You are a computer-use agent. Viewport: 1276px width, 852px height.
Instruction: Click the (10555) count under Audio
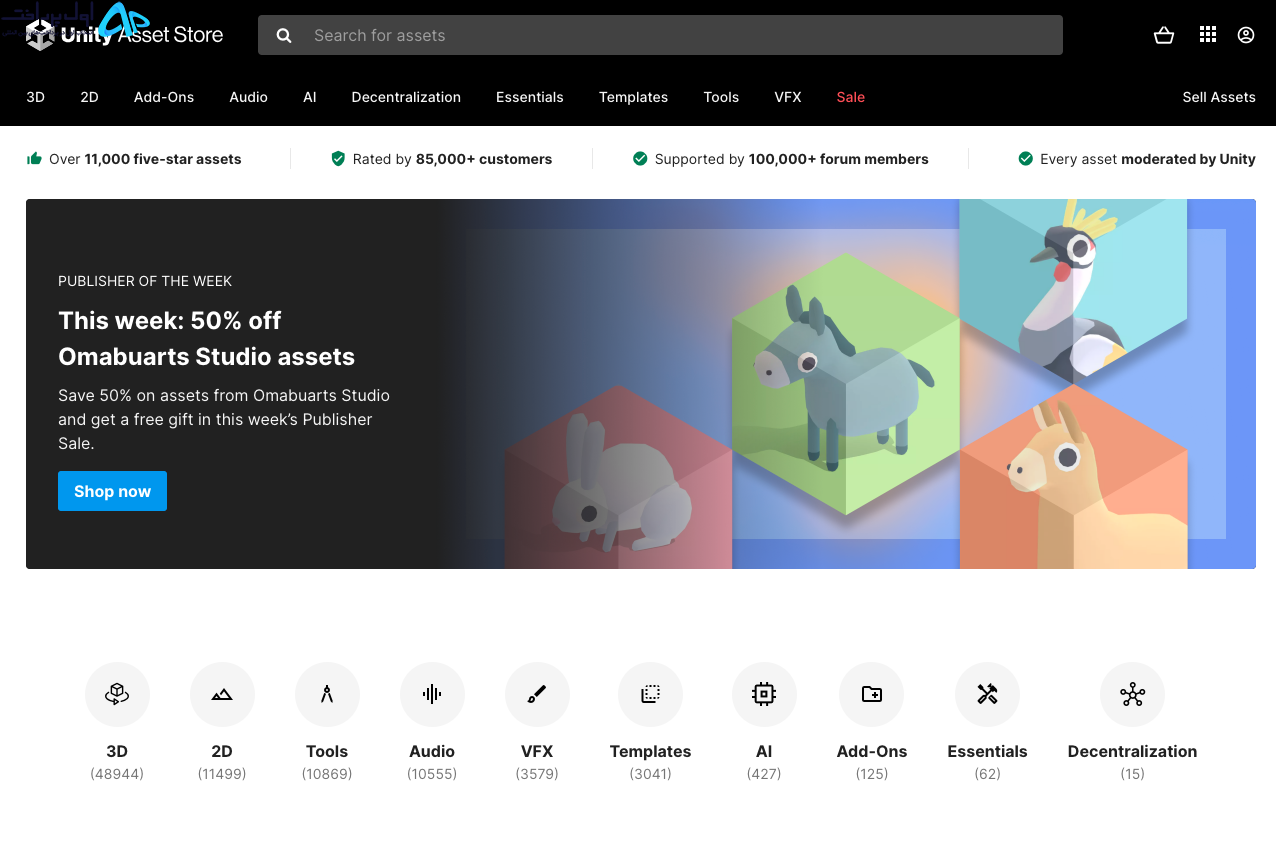click(432, 774)
